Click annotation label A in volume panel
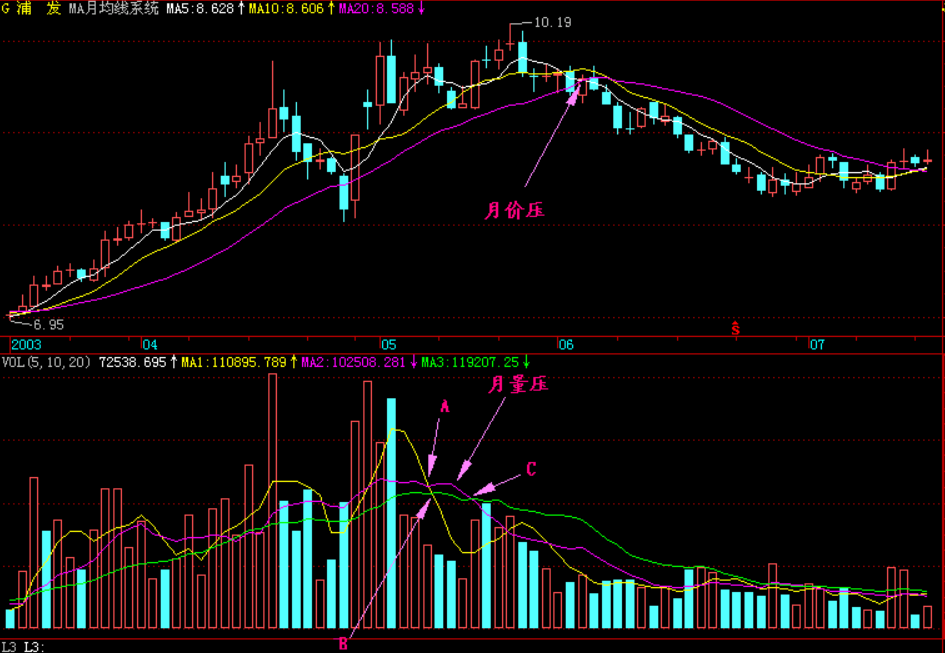This screenshot has height=653, width=945. coord(445,407)
